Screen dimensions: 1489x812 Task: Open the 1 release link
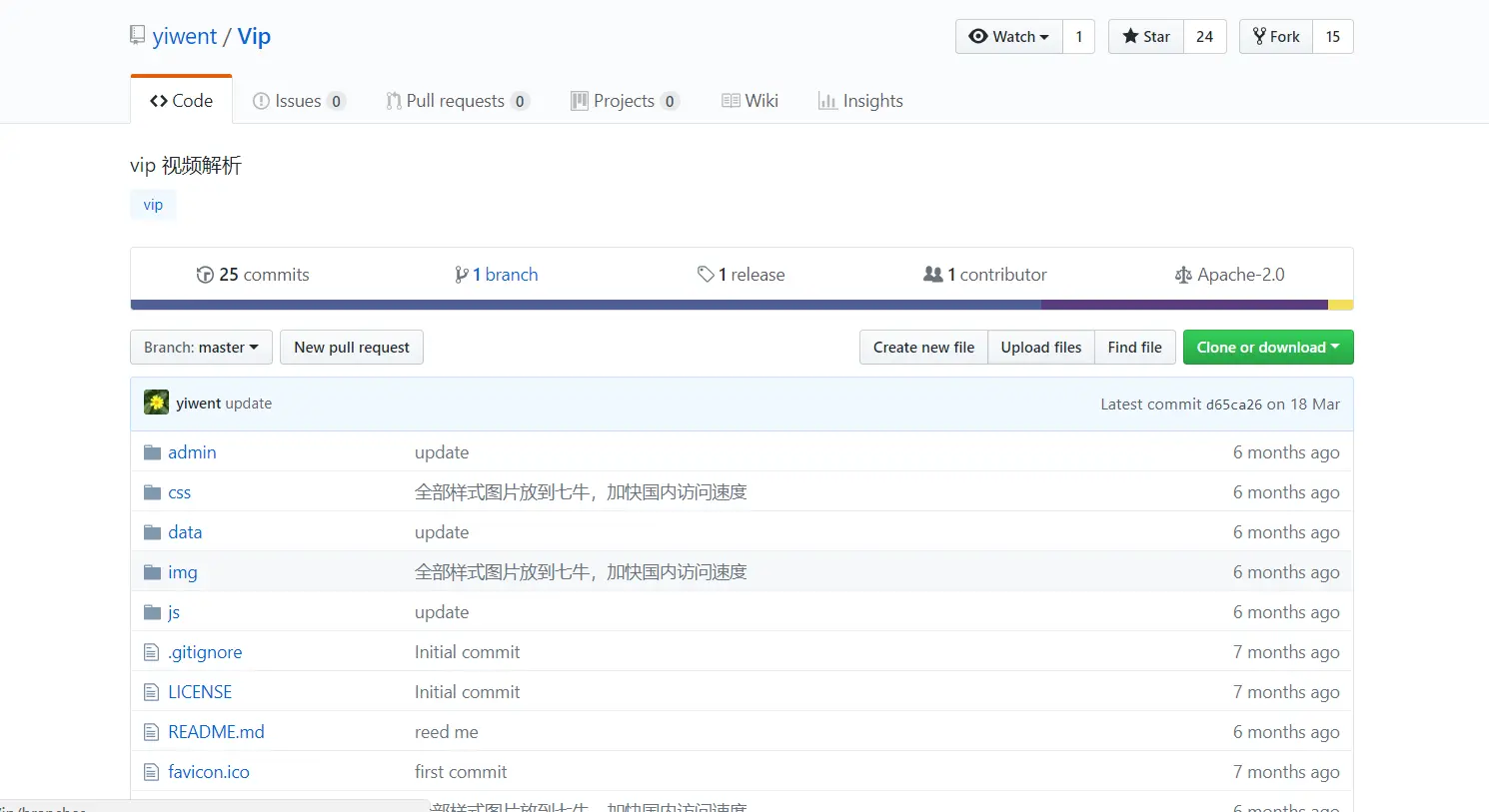pos(742,275)
